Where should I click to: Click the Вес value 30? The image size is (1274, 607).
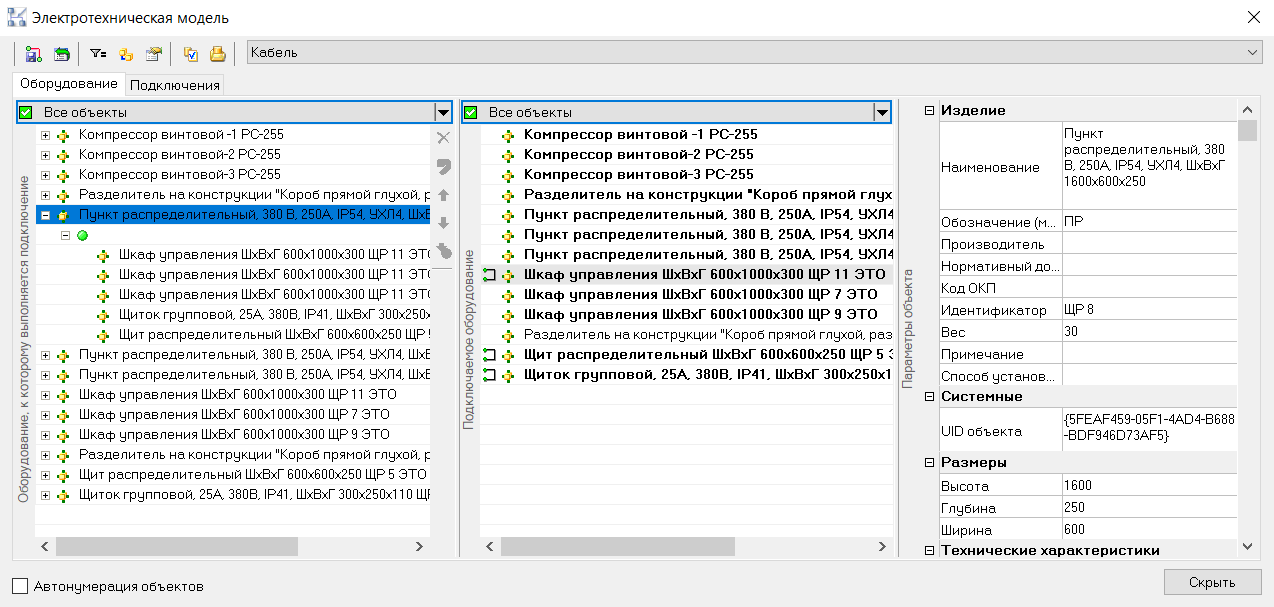click(x=1149, y=332)
